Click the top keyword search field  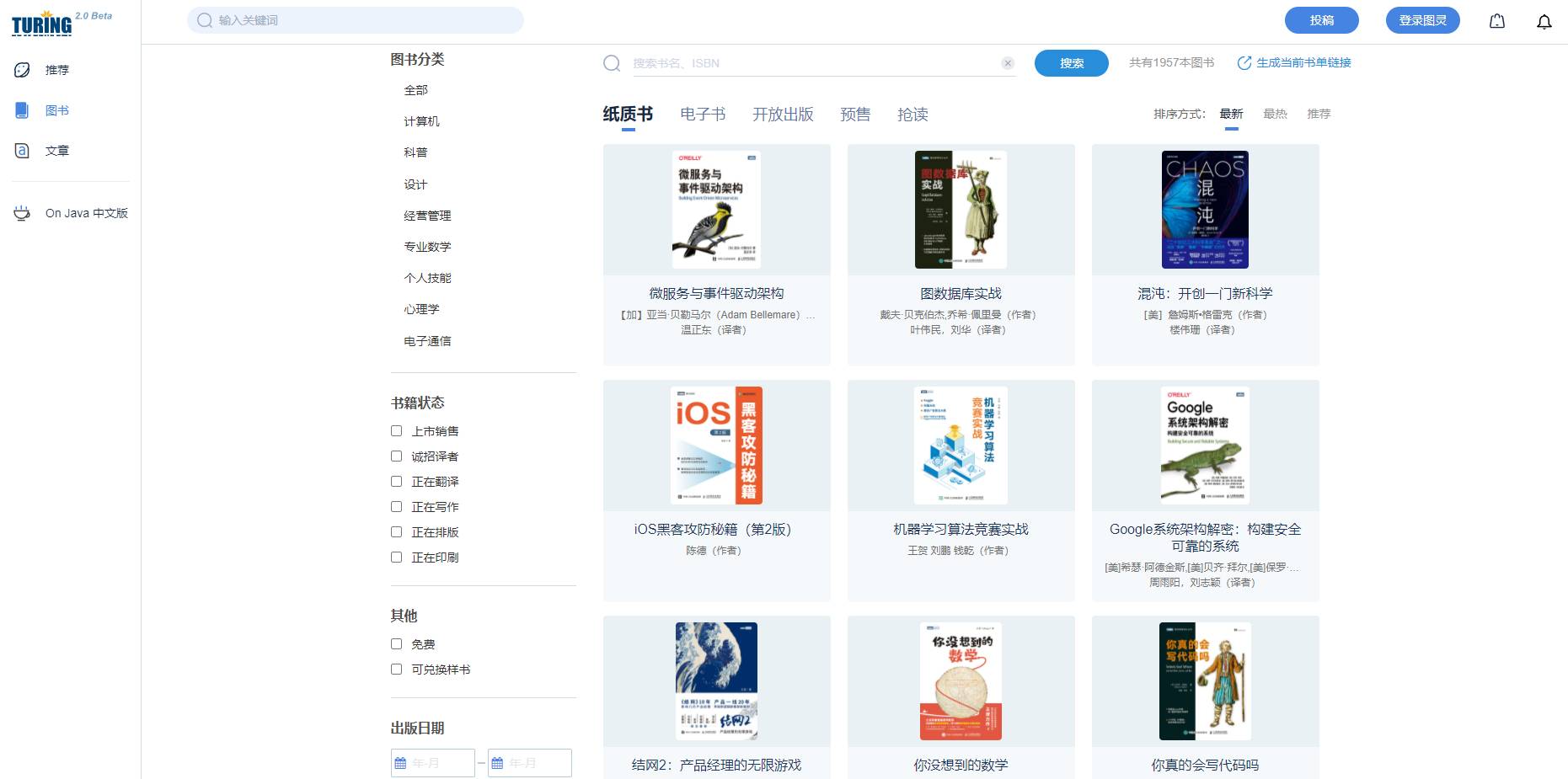pyautogui.click(x=356, y=20)
